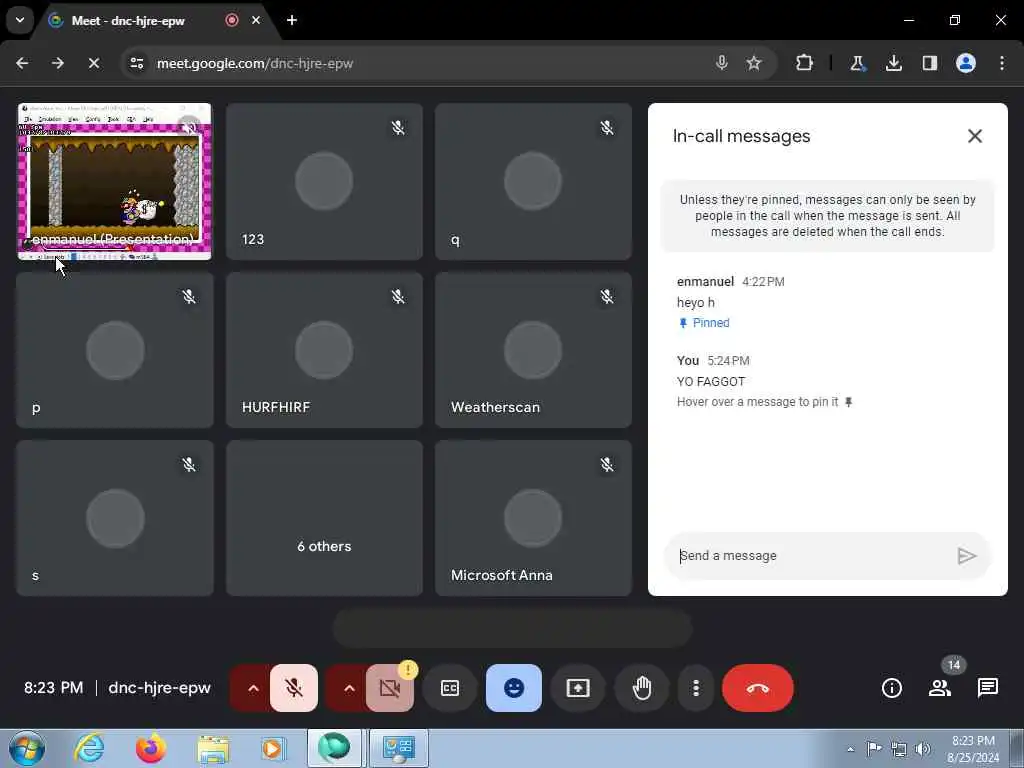Open the Chrome profile avatar
The height and width of the screenshot is (768, 1024).
(965, 63)
